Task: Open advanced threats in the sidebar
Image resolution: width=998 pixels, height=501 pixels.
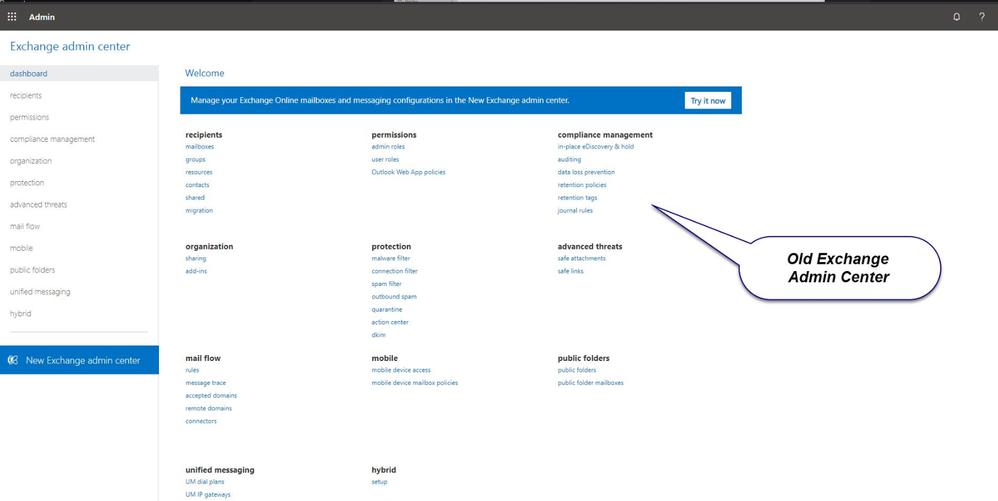Action: coord(38,204)
